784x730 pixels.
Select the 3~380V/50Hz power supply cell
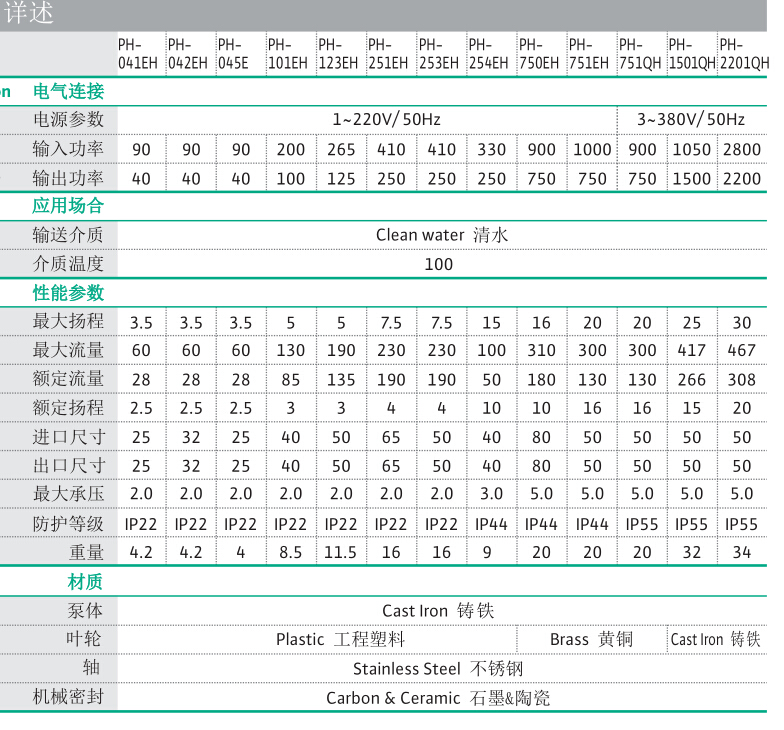click(691, 120)
